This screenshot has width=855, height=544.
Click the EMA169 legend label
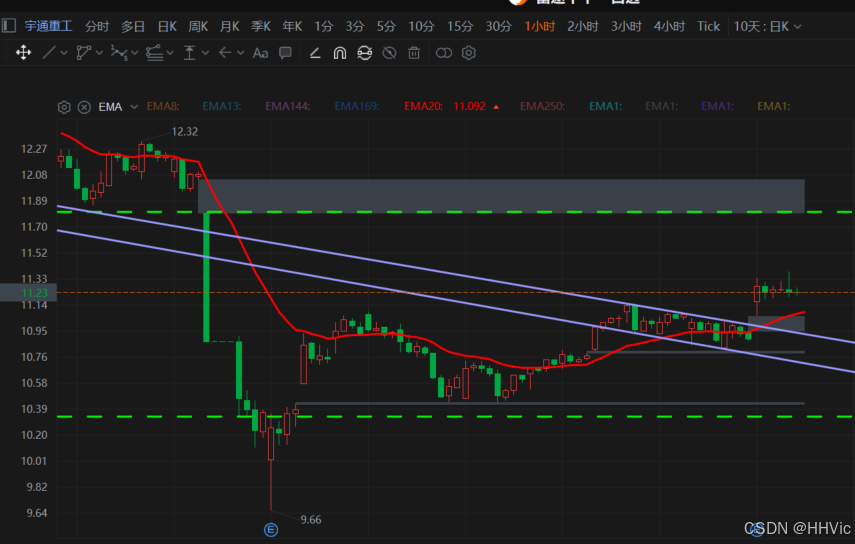[x=357, y=106]
